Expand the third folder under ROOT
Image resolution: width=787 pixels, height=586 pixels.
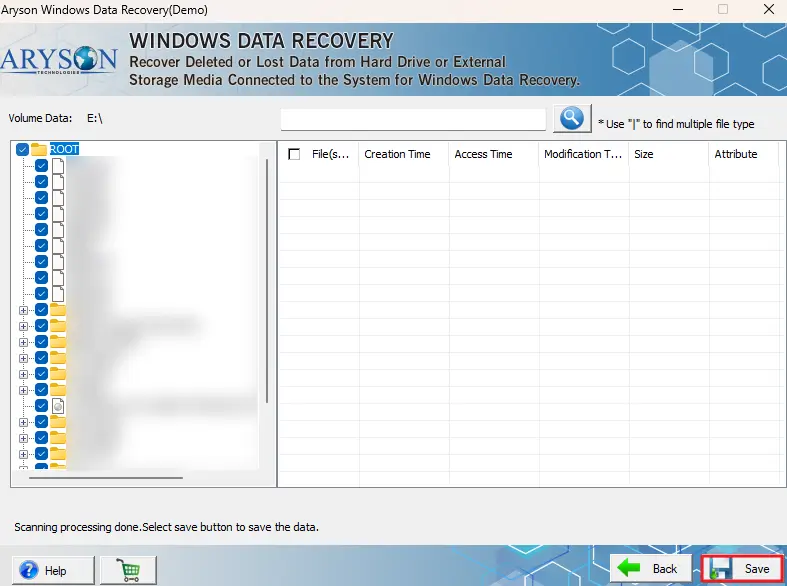[23, 342]
